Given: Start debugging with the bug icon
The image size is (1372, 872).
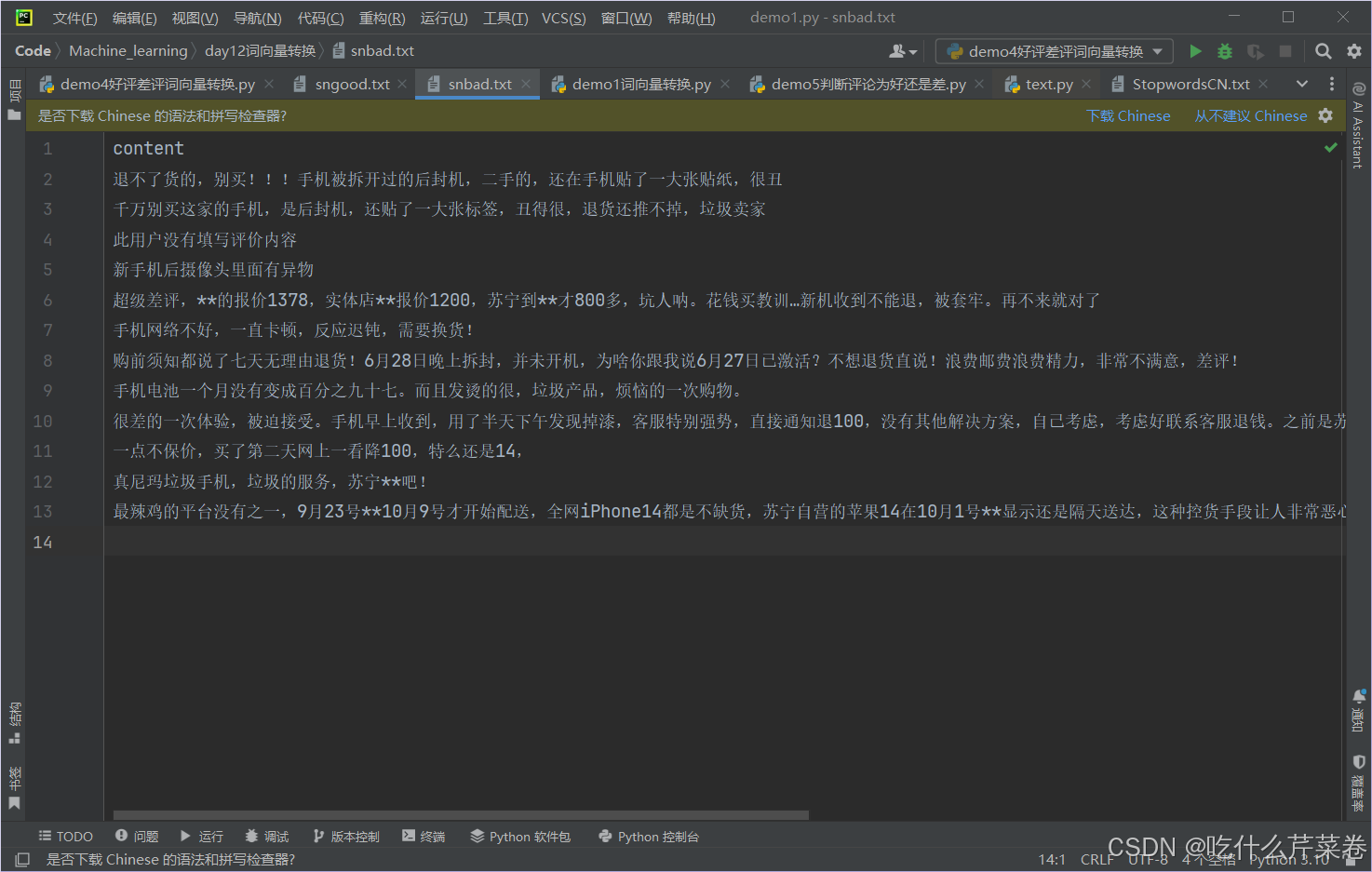Looking at the screenshot, I should [1225, 51].
